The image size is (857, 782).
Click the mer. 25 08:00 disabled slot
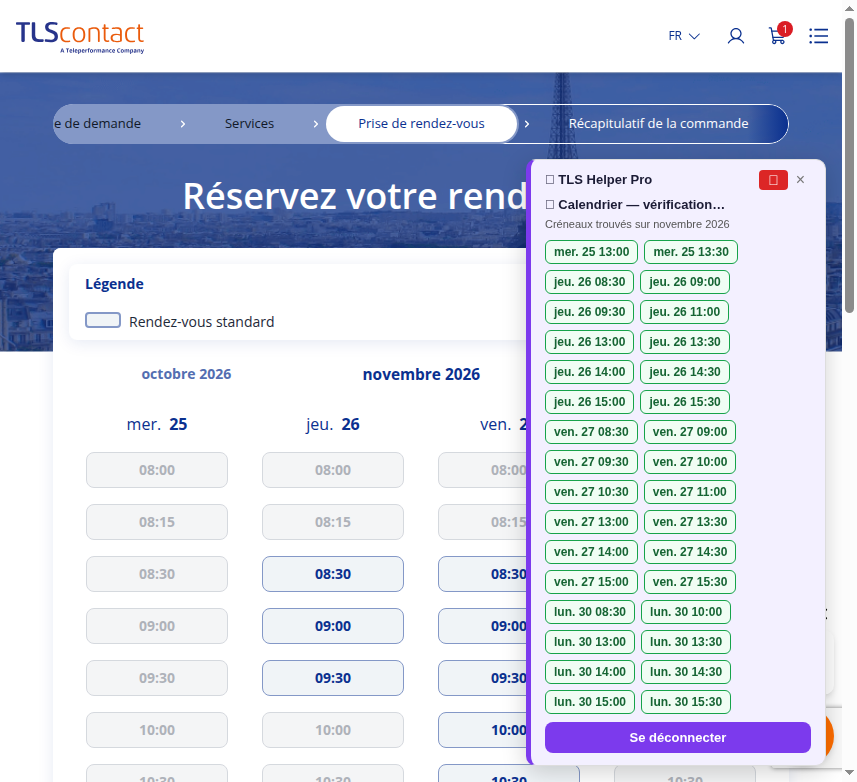pyautogui.click(x=157, y=470)
